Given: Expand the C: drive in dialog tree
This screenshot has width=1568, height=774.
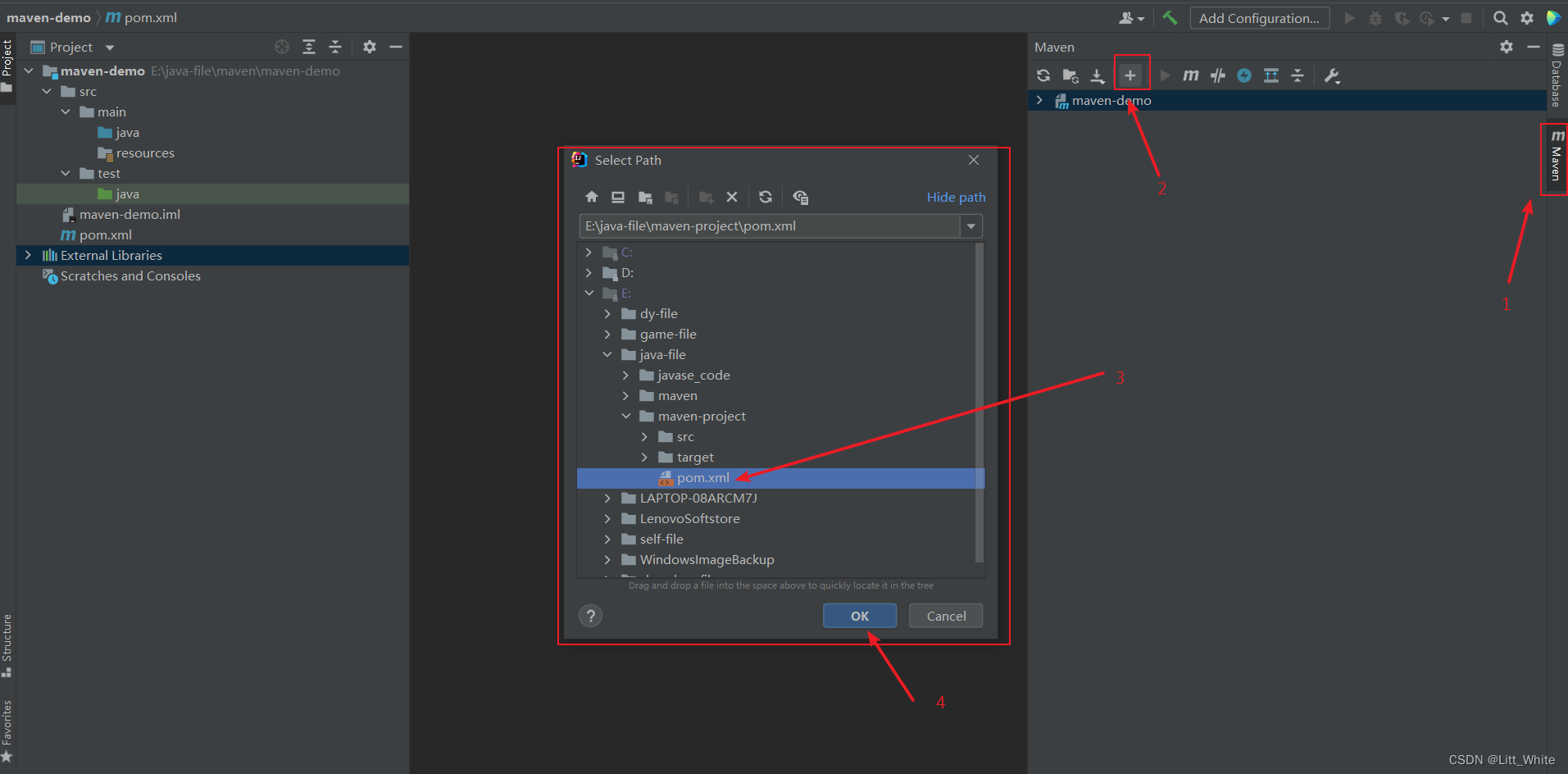Looking at the screenshot, I should 589,252.
